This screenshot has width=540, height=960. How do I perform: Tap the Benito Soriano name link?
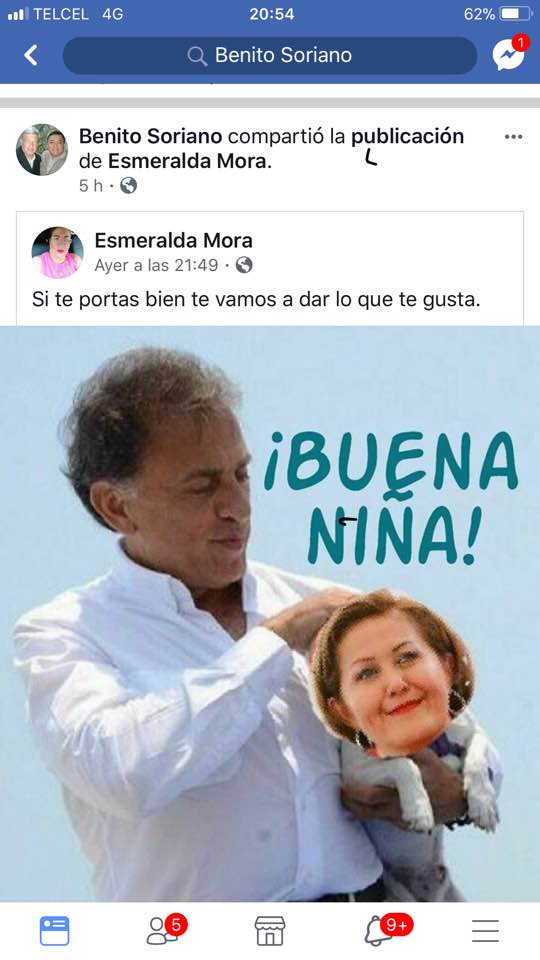pos(151,136)
